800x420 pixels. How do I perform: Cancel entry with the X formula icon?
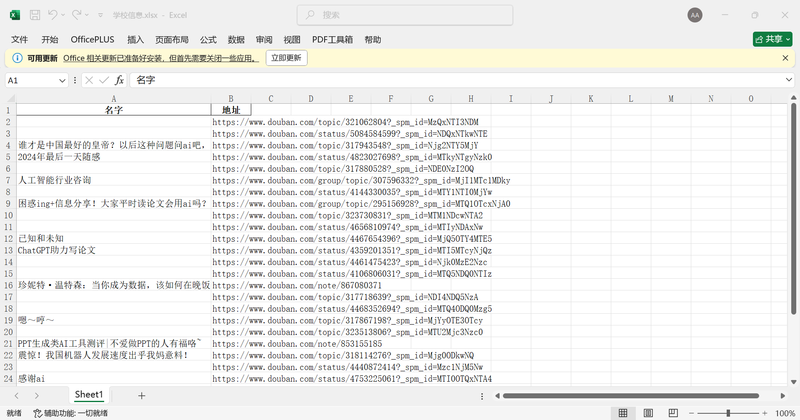pyautogui.click(x=89, y=80)
